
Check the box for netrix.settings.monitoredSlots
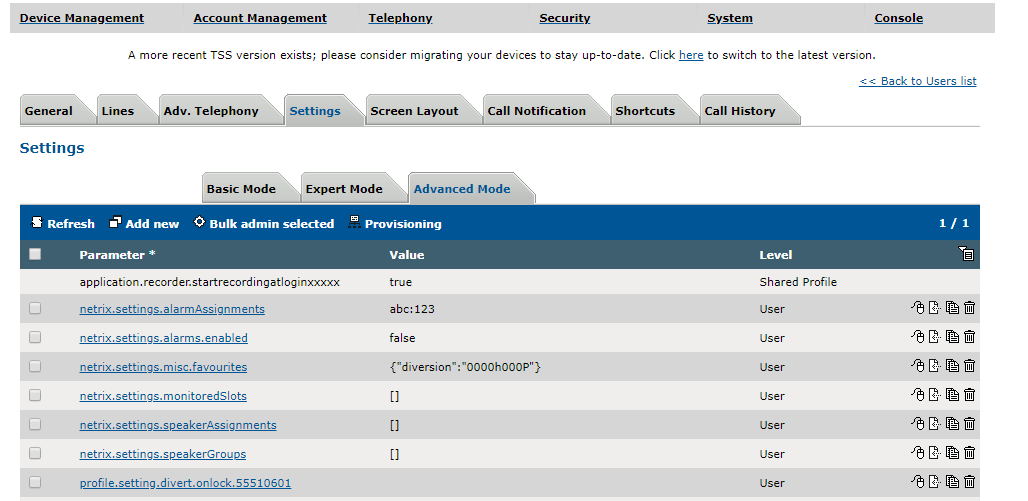(x=35, y=395)
